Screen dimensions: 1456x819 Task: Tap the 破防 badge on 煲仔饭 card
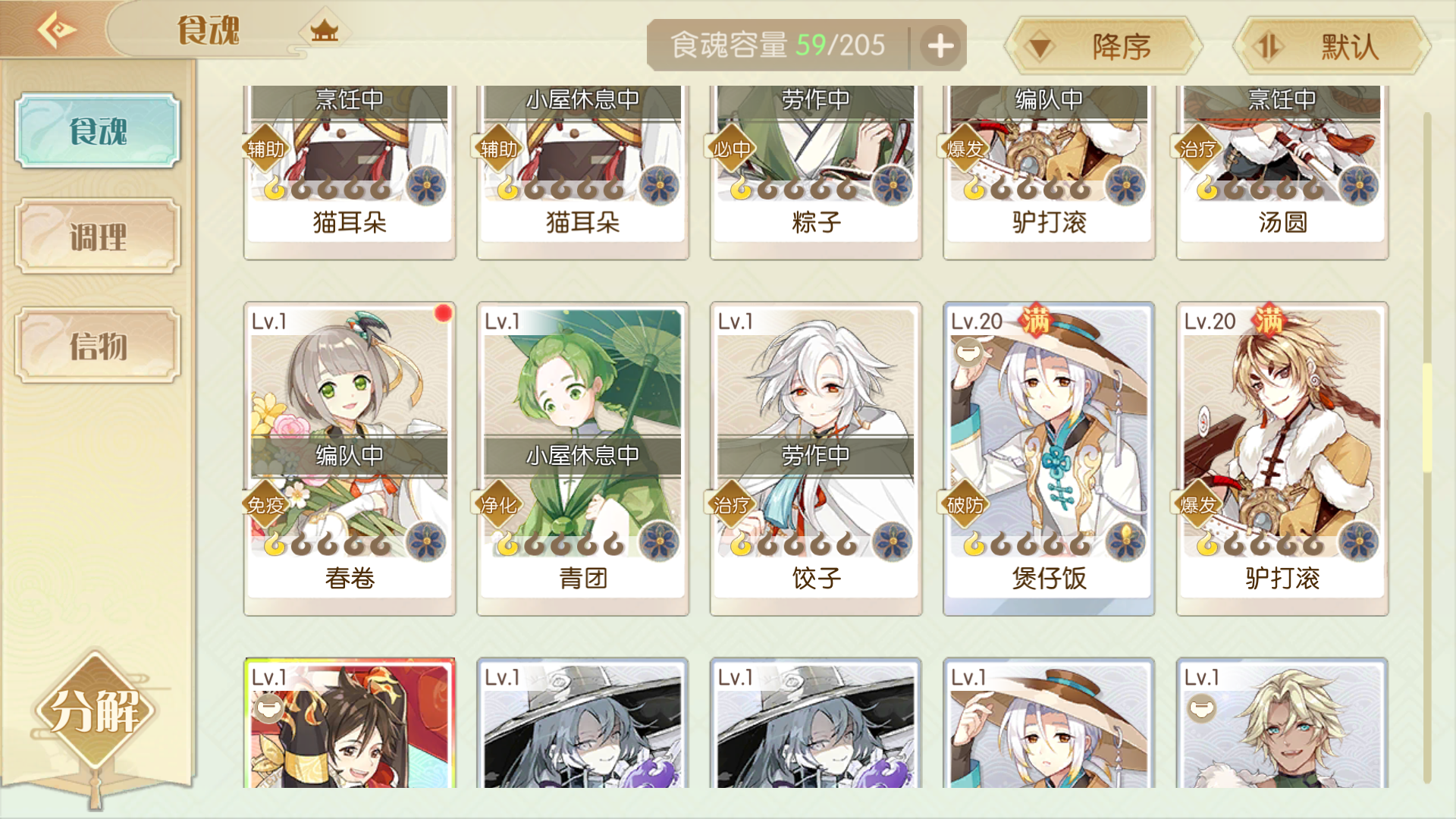coord(965,504)
